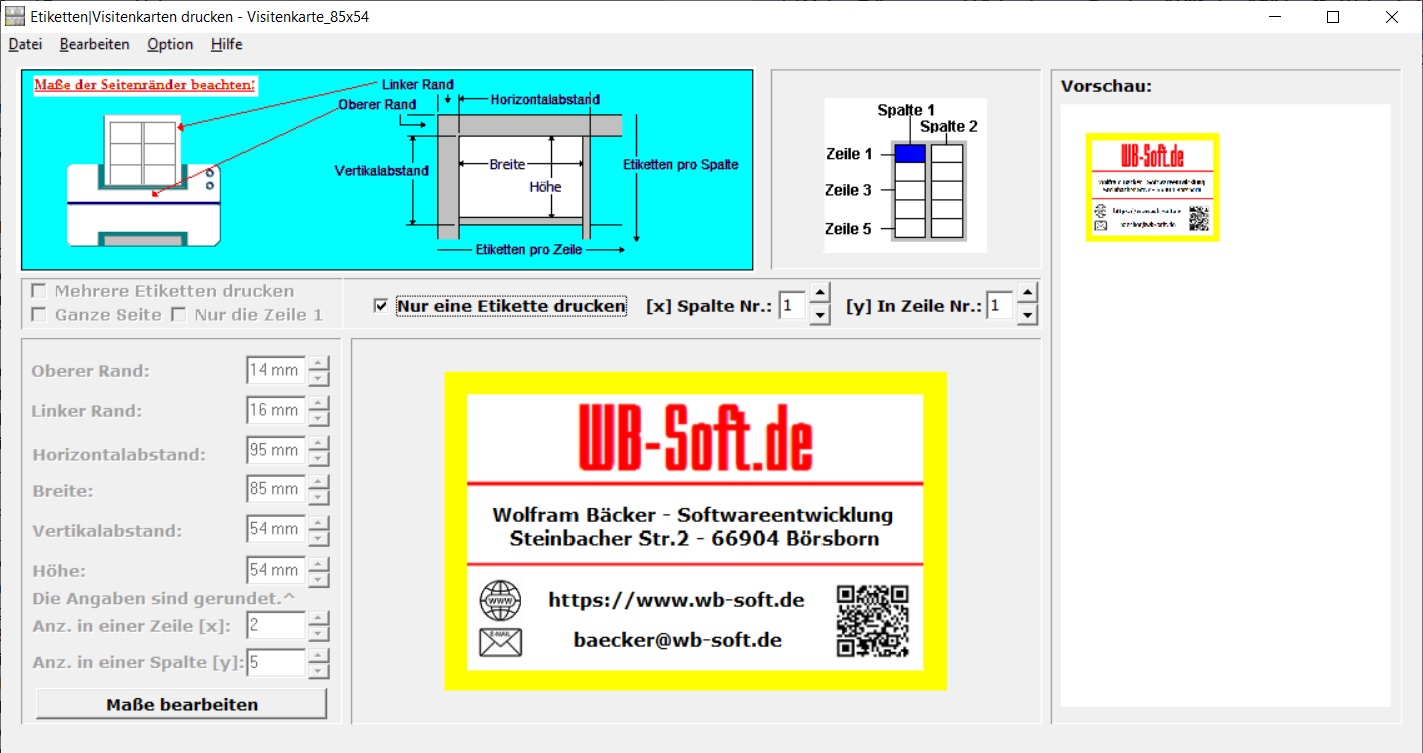Increase 'Anz. in einer Zeile' up arrow
This screenshot has height=753, width=1423.
319,619
